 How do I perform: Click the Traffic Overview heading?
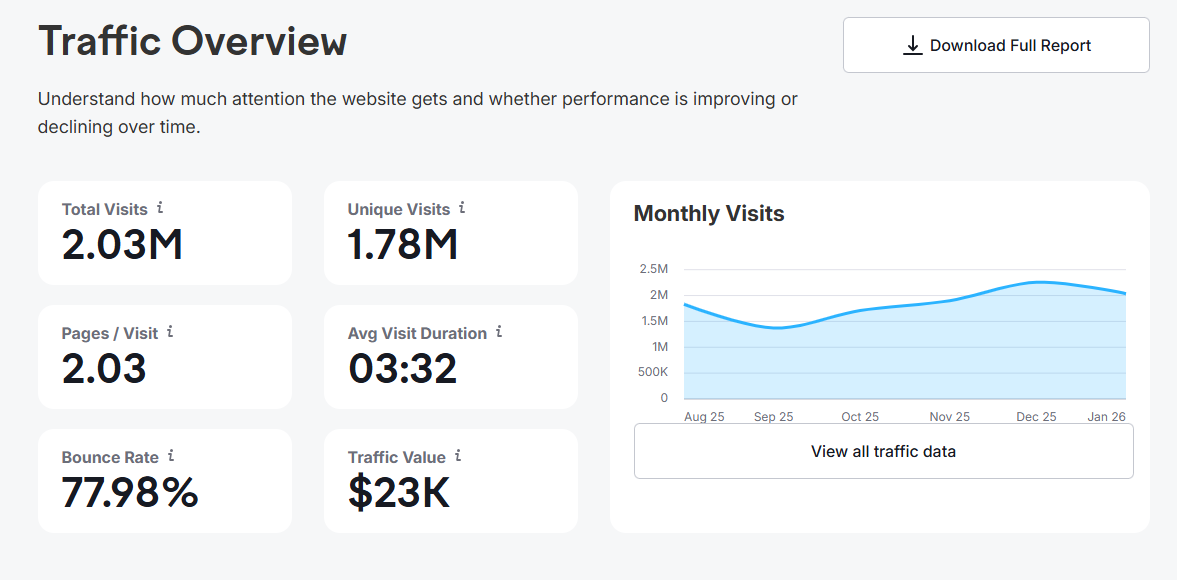[192, 41]
